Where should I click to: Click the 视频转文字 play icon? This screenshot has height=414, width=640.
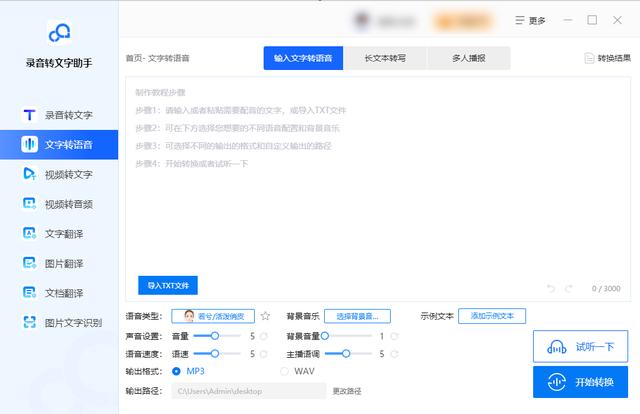[x=29, y=174]
